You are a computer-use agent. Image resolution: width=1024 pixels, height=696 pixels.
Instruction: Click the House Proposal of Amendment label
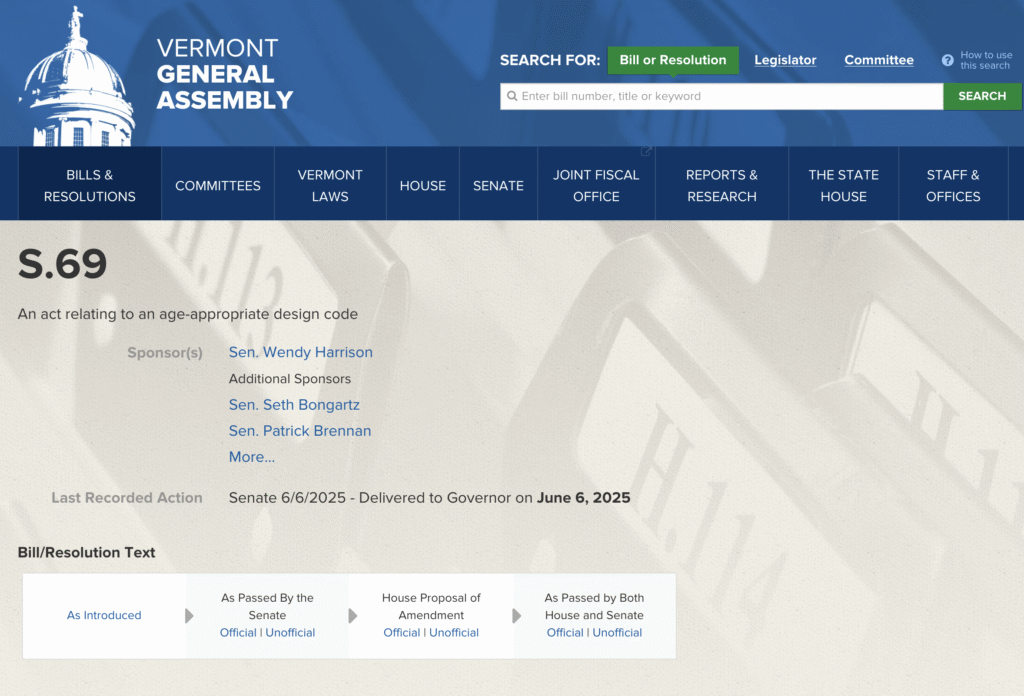(x=431, y=607)
